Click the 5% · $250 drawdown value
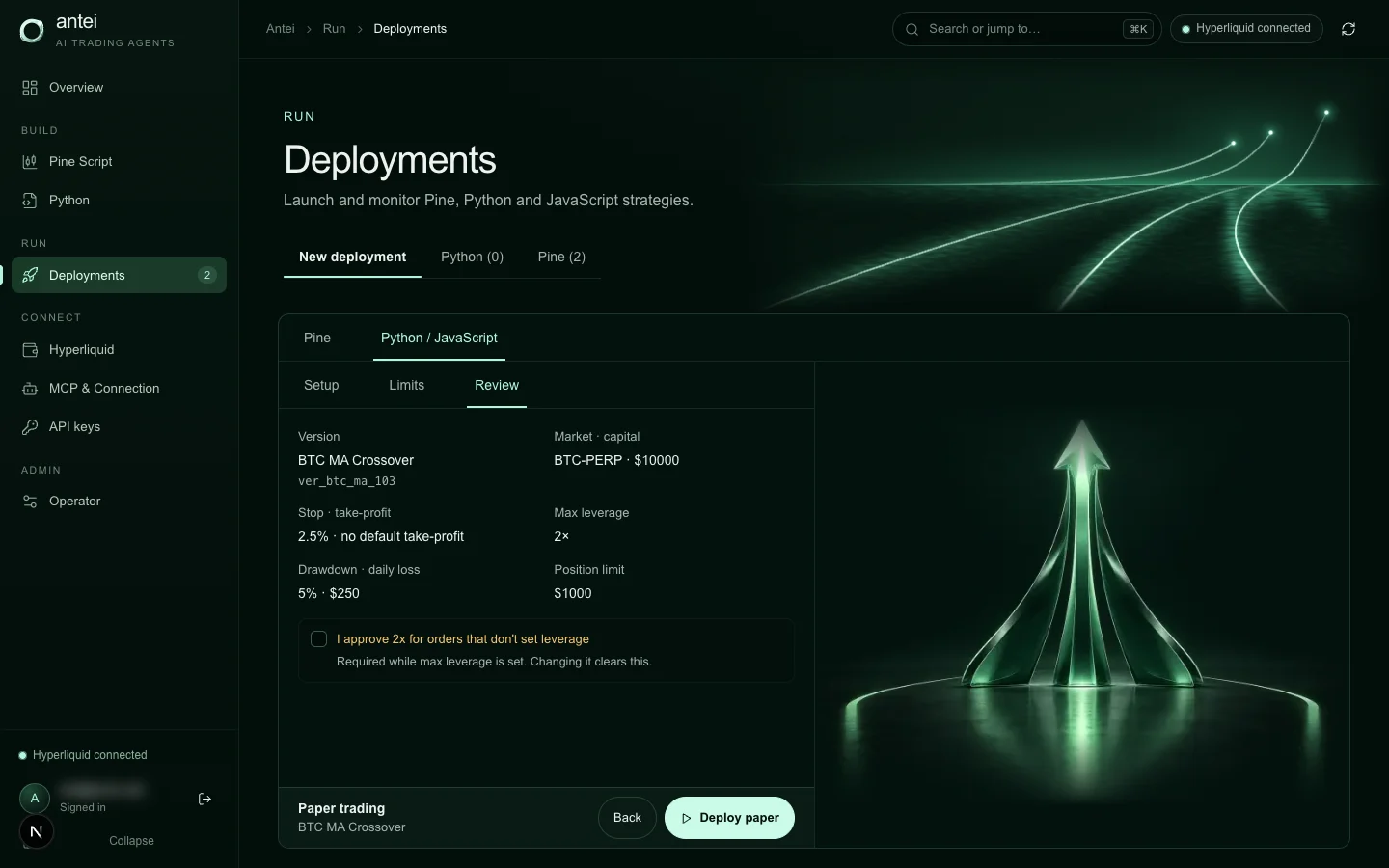Image resolution: width=1389 pixels, height=868 pixels. (329, 594)
